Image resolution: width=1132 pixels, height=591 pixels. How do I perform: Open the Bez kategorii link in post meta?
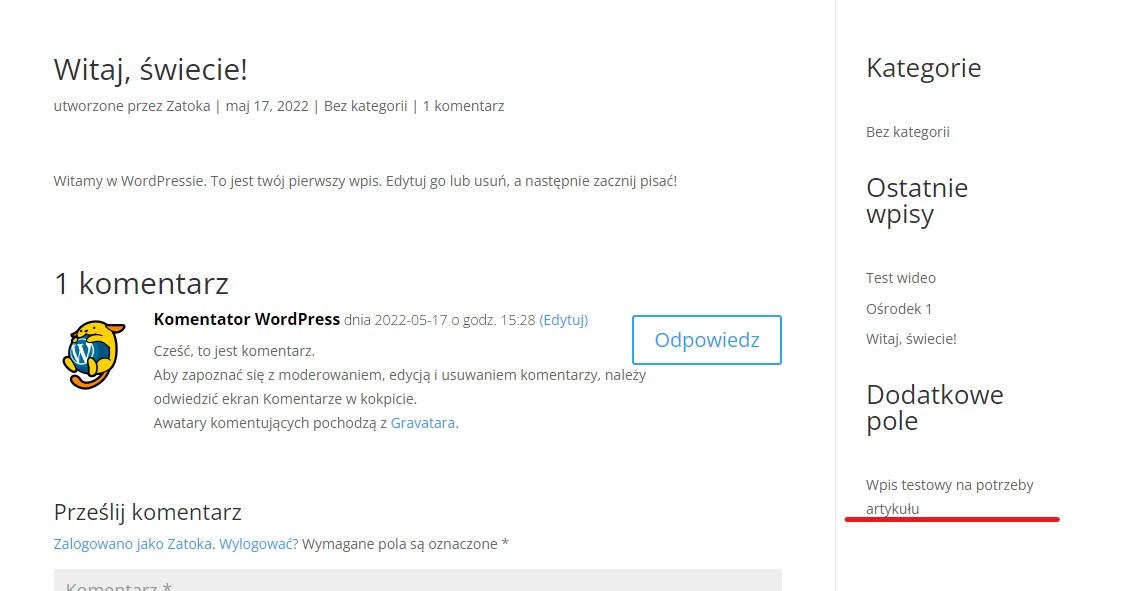(x=365, y=106)
